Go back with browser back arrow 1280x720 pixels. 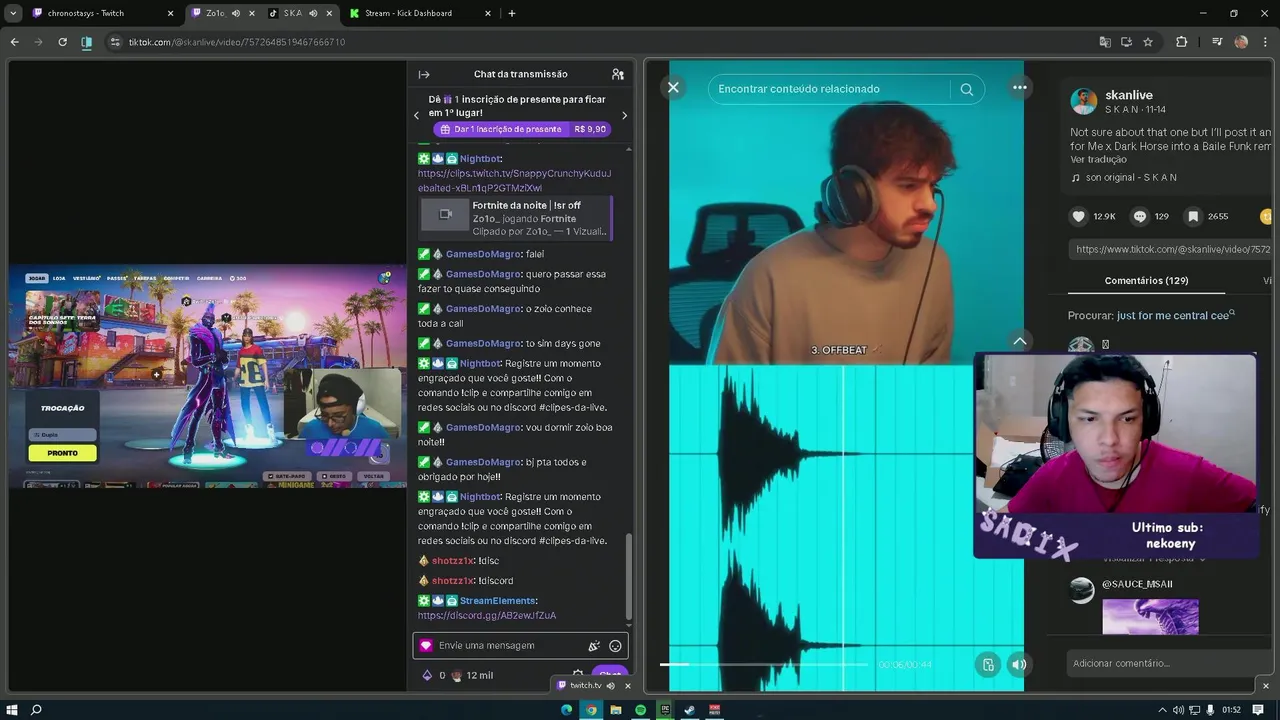click(14, 42)
